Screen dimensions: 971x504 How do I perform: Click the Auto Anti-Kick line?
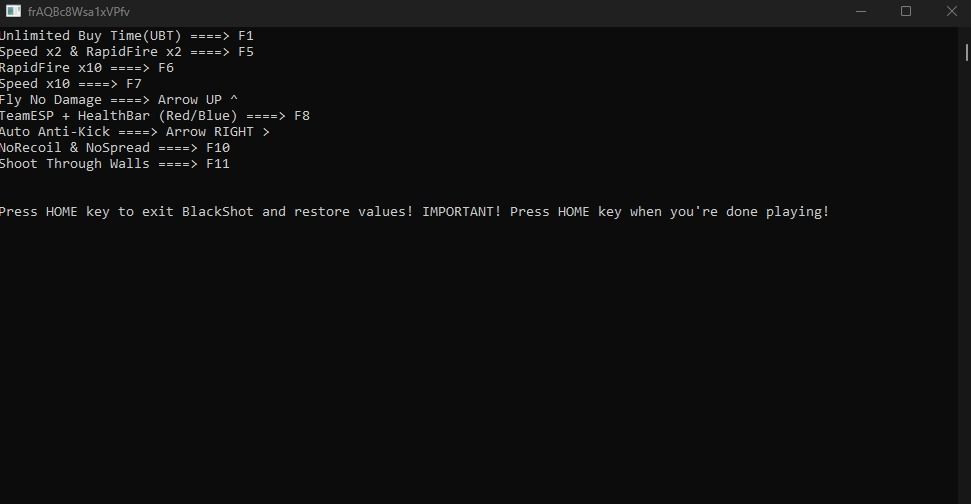tap(134, 132)
